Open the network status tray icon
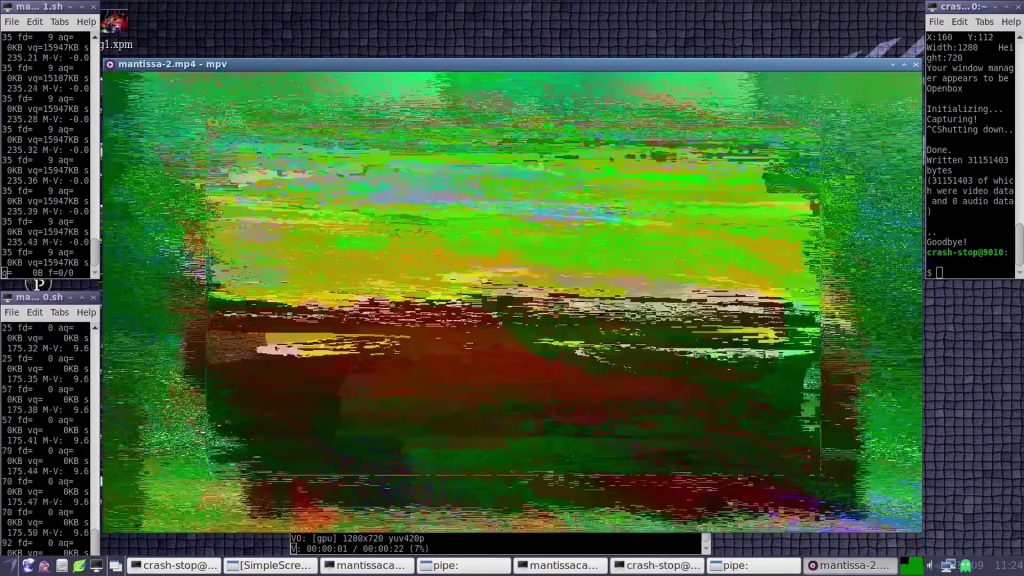 [x=948, y=566]
